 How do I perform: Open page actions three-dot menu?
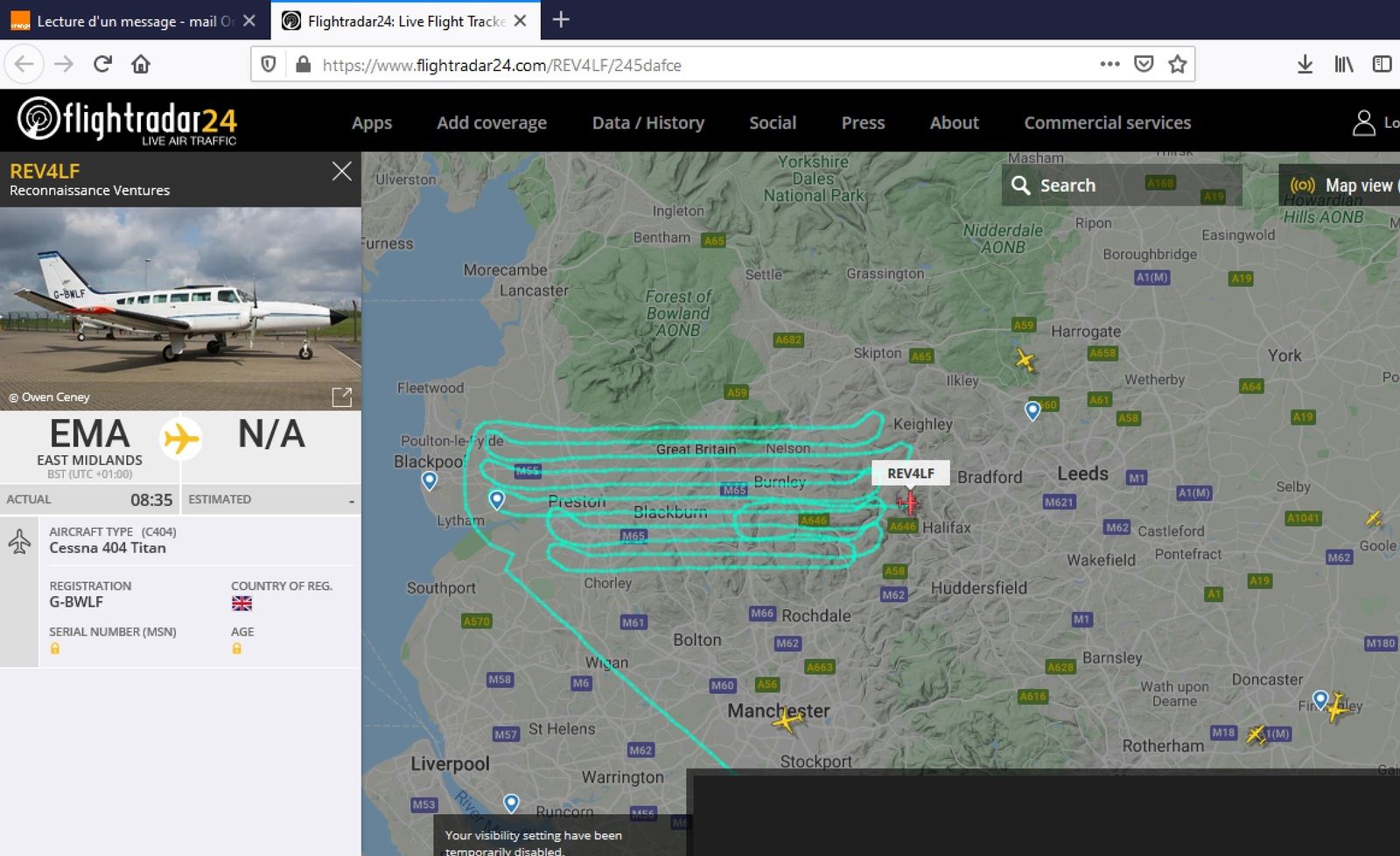tap(1109, 64)
